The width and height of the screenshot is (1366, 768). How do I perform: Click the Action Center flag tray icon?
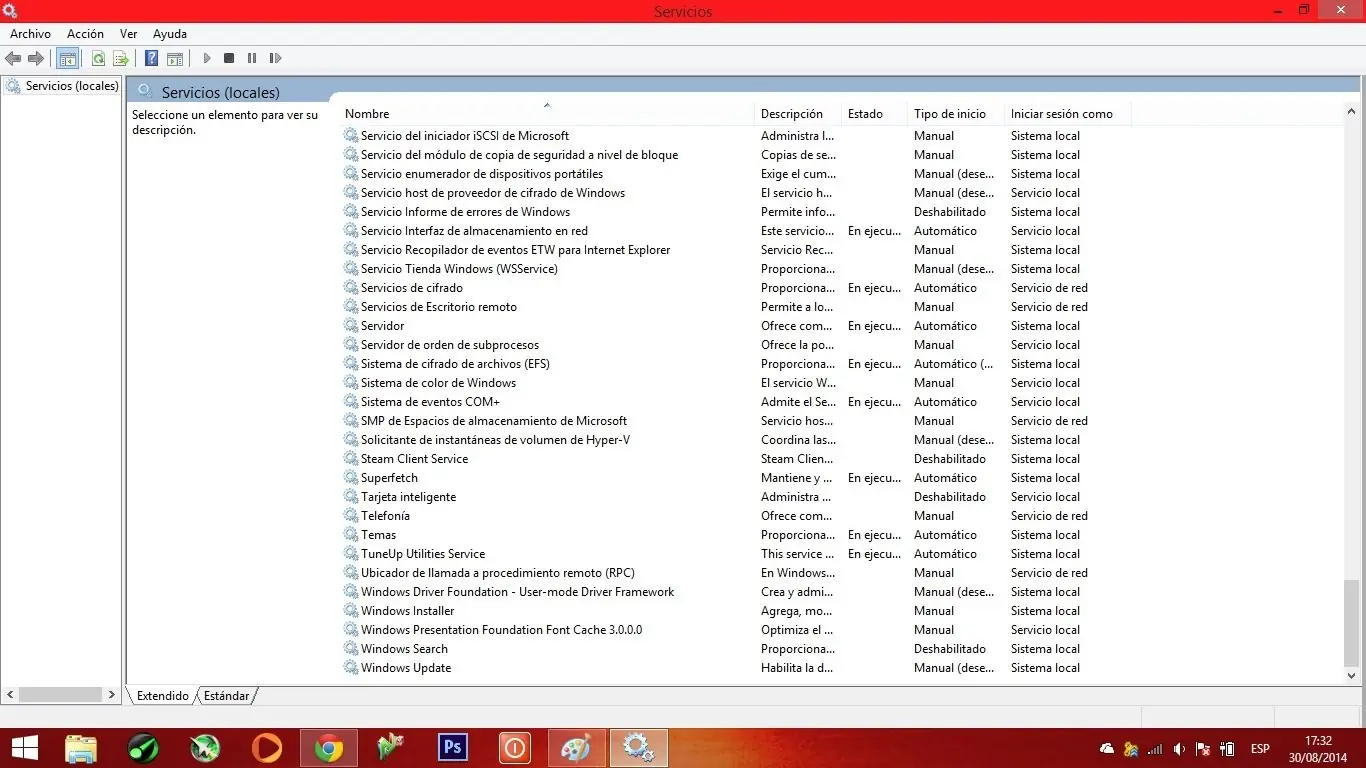(1203, 749)
